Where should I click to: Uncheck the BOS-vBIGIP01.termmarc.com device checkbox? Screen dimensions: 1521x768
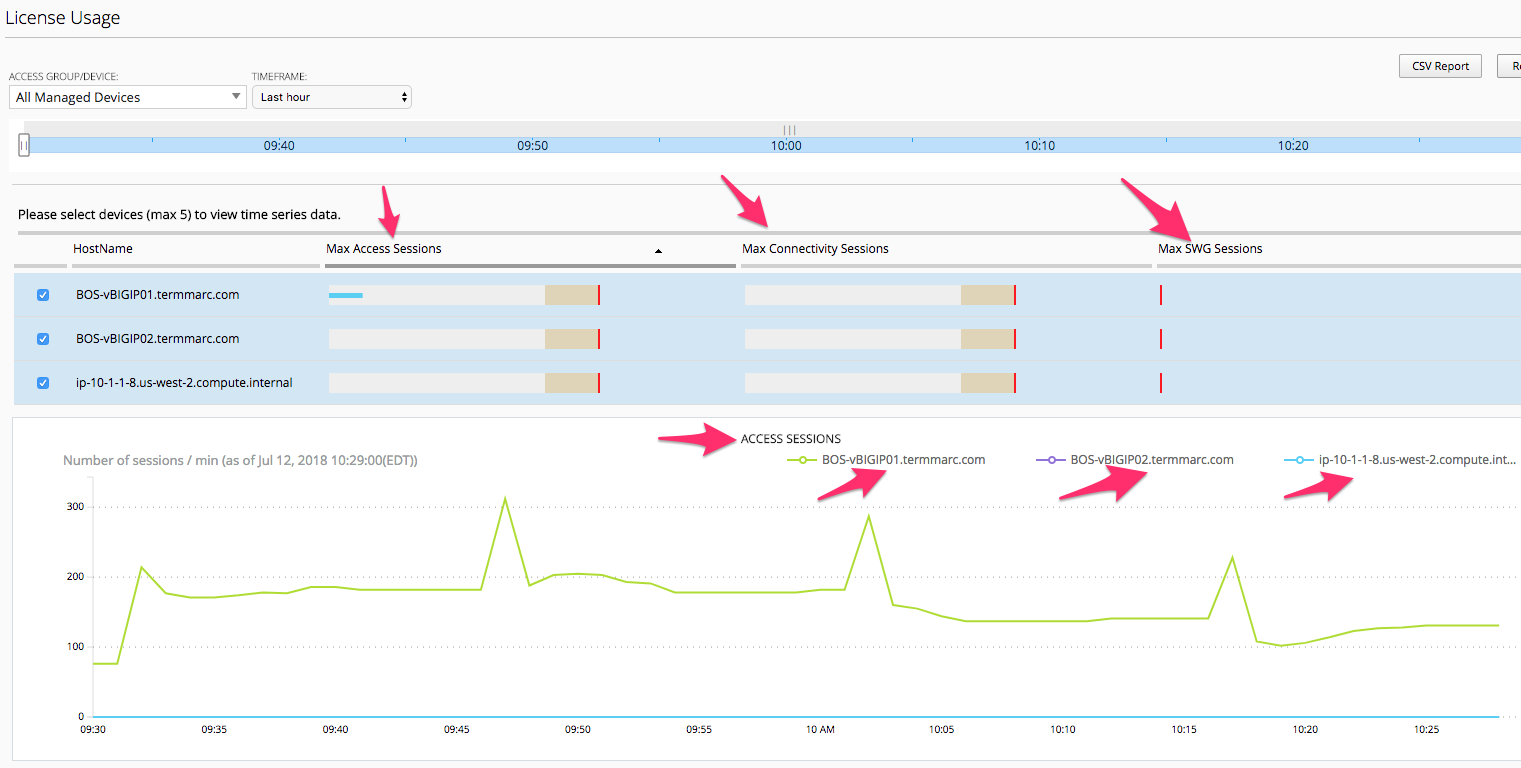tap(43, 295)
